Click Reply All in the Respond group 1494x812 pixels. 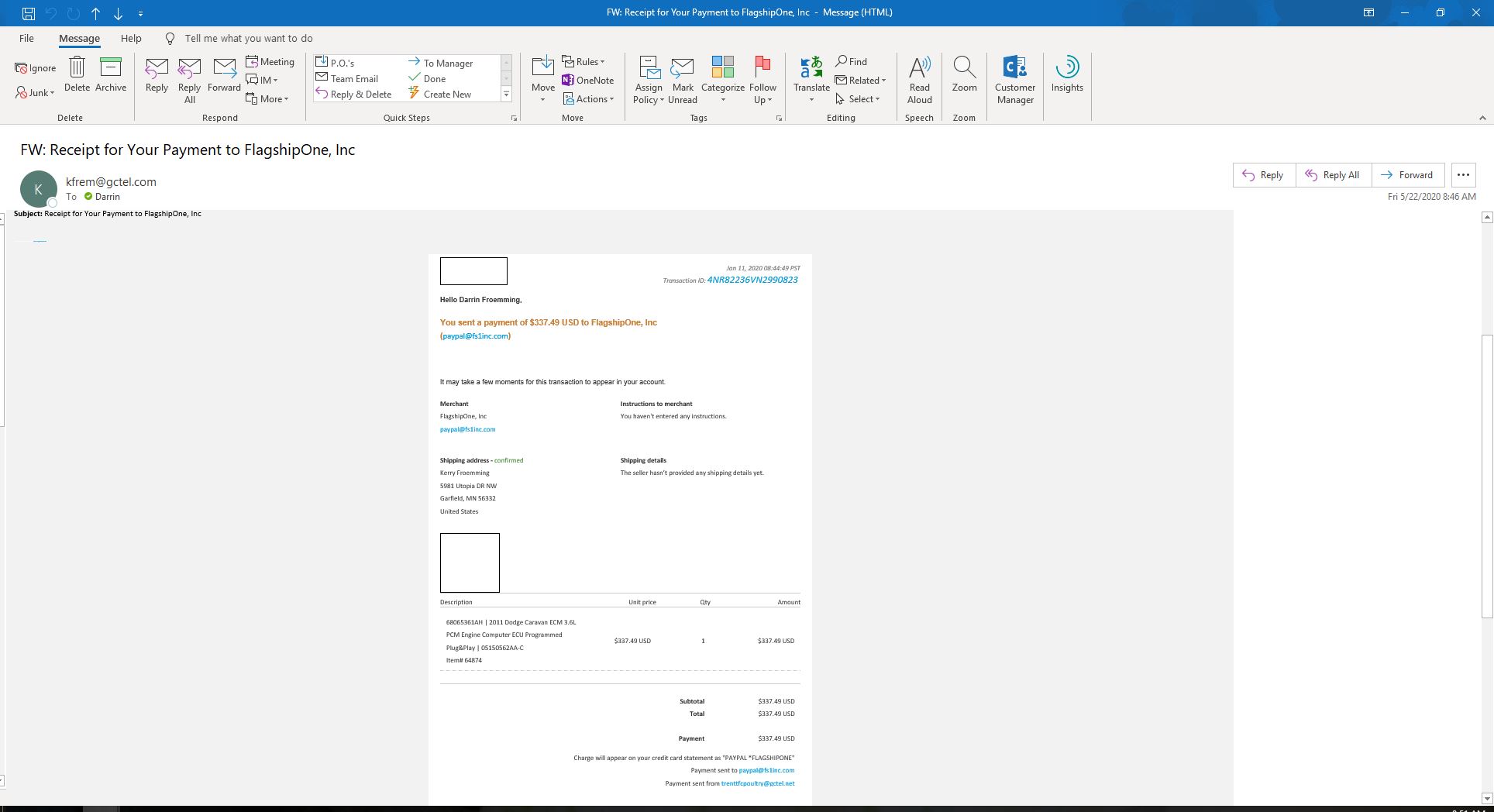189,81
